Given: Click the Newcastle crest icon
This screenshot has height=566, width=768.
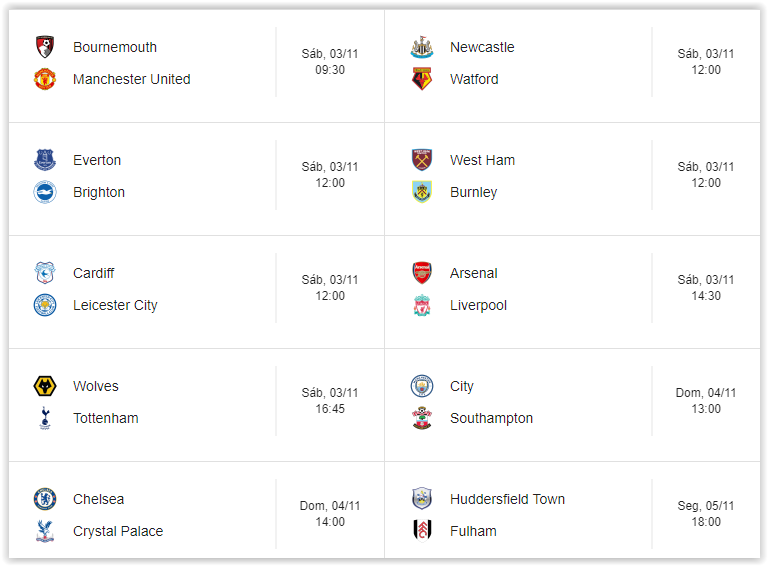Looking at the screenshot, I should click(x=421, y=47).
